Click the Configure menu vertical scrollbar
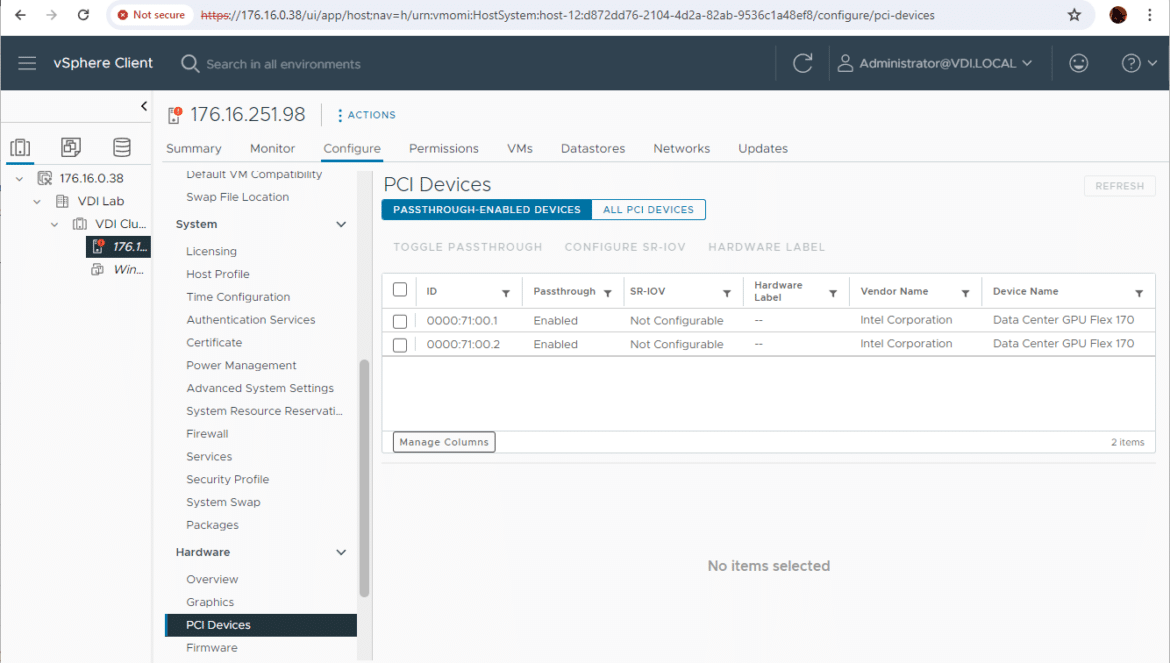Image resolution: width=1170 pixels, height=663 pixels. [x=364, y=479]
